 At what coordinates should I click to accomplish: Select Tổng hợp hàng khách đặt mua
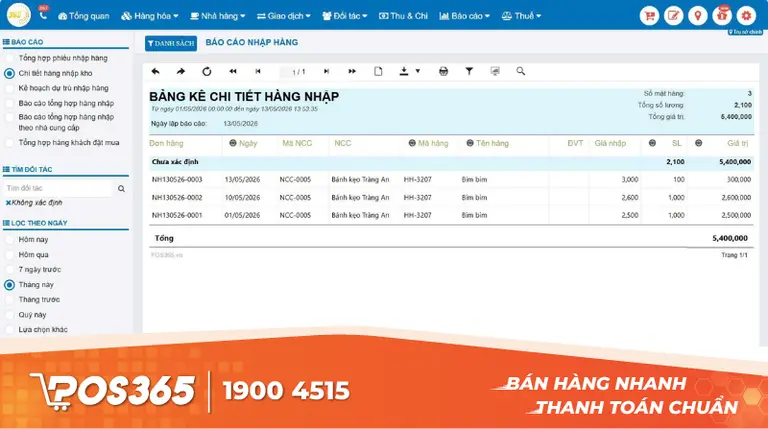tap(62, 143)
